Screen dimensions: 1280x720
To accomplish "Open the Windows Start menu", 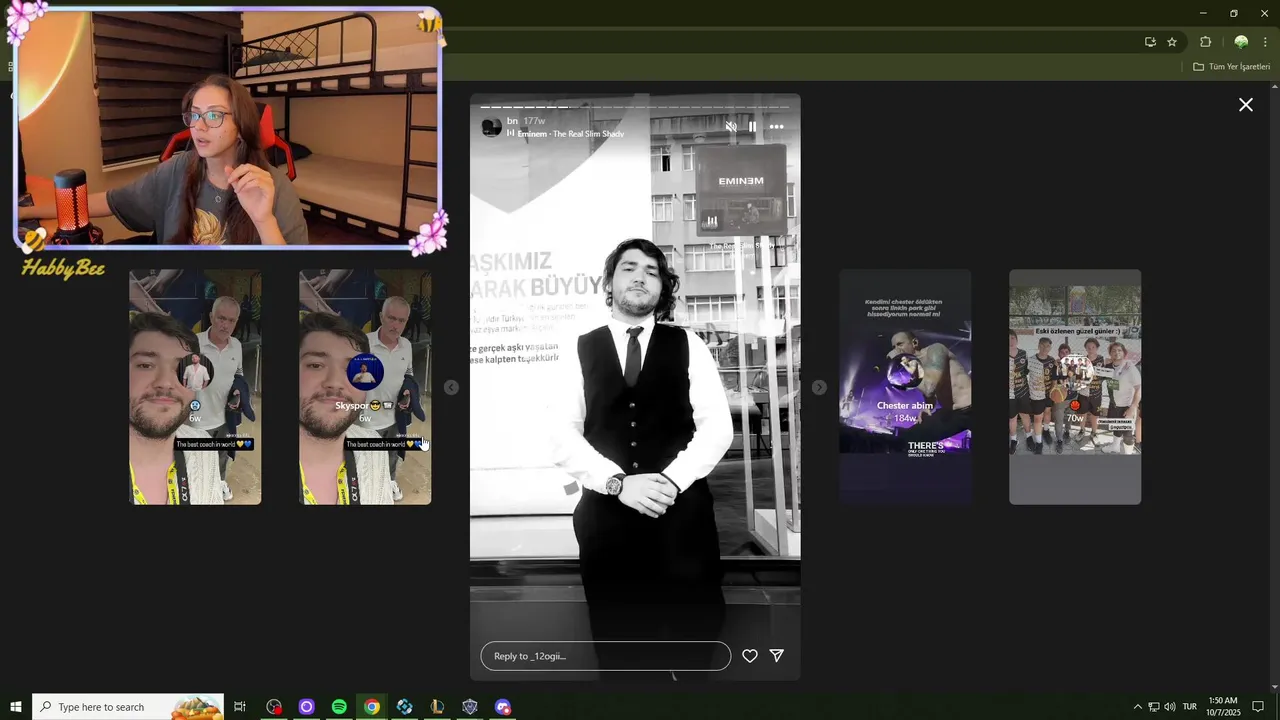I will 16,707.
